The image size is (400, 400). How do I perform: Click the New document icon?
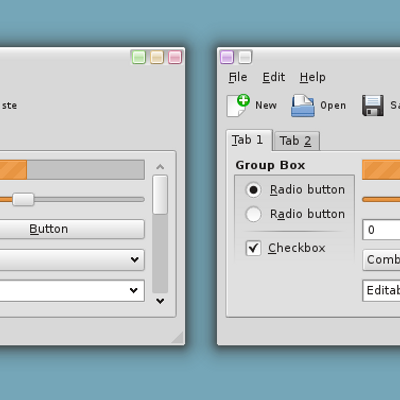click(x=238, y=105)
